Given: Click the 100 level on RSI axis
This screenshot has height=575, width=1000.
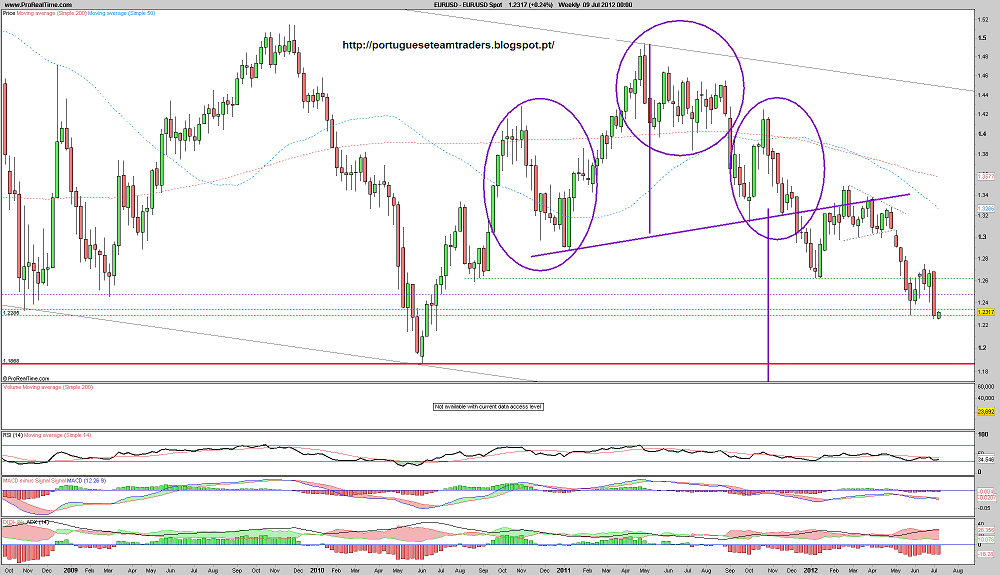Looking at the screenshot, I should pyautogui.click(x=983, y=435).
